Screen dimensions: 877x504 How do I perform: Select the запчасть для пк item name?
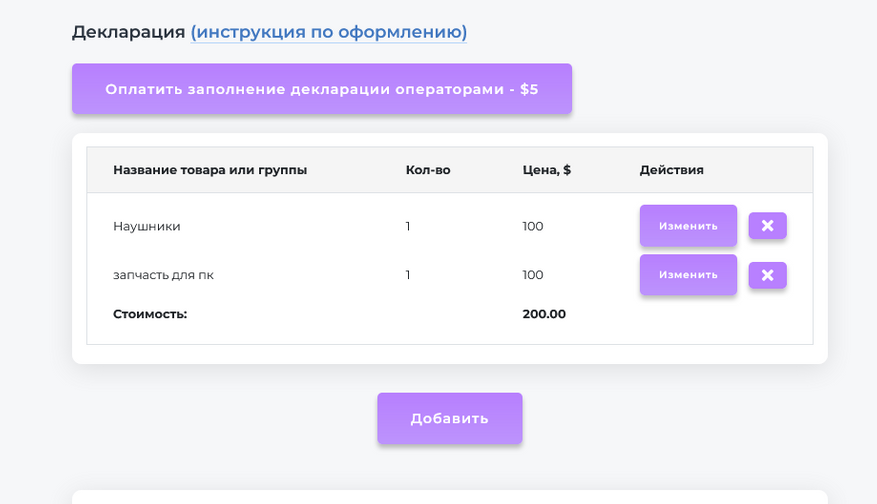point(163,275)
